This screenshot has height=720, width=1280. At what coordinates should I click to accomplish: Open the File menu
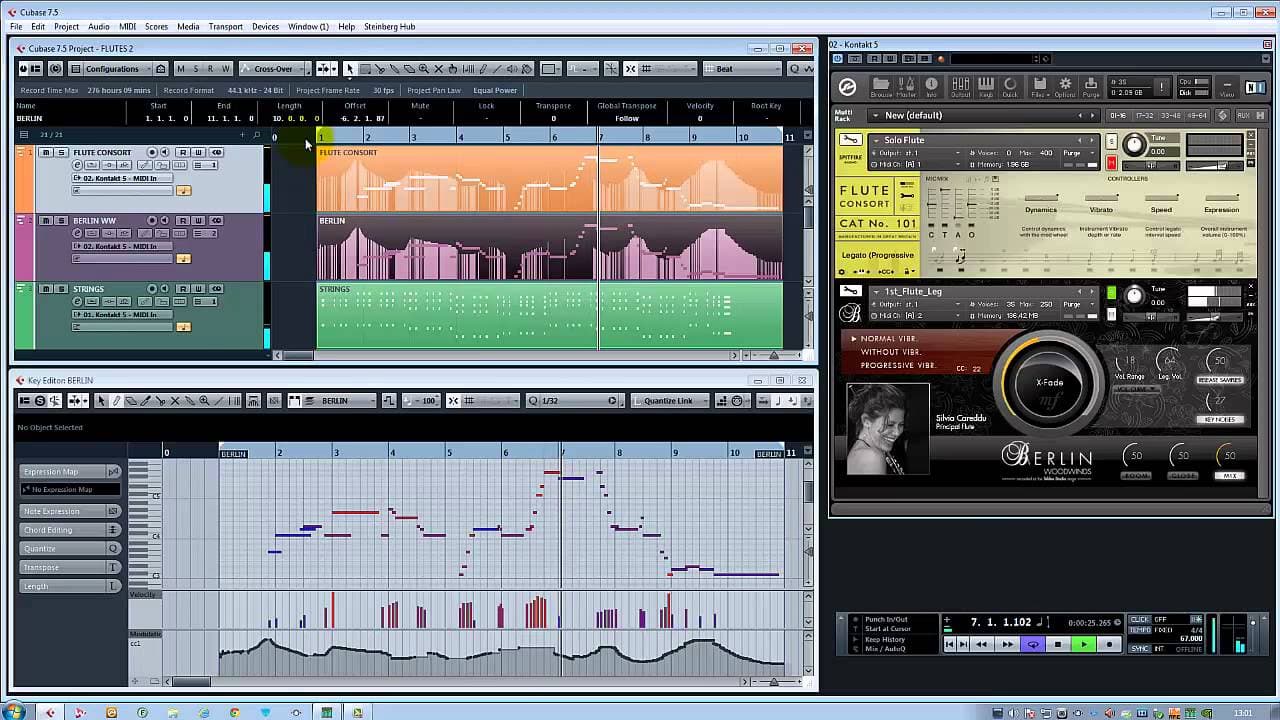(16, 26)
